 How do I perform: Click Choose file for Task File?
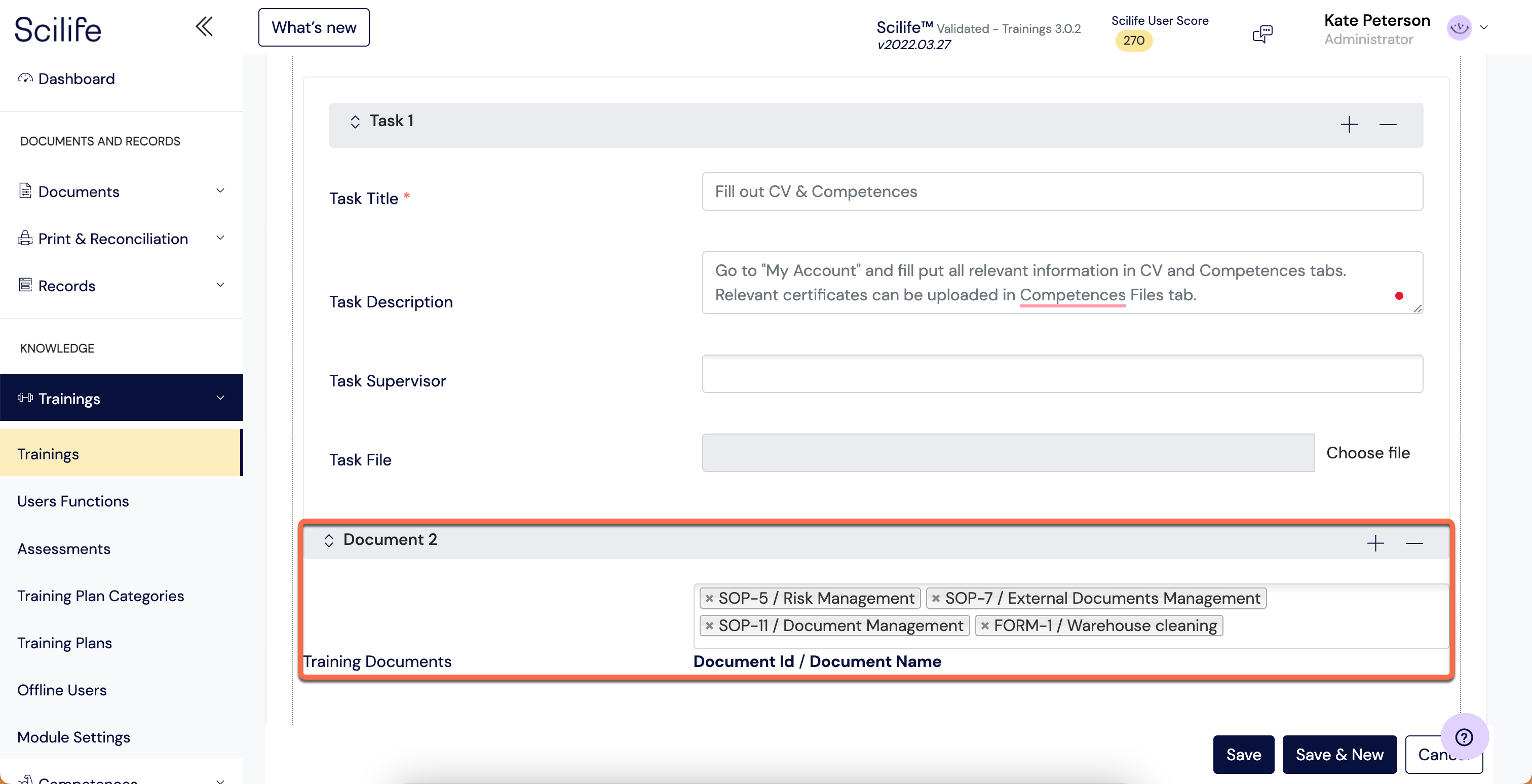(x=1367, y=453)
